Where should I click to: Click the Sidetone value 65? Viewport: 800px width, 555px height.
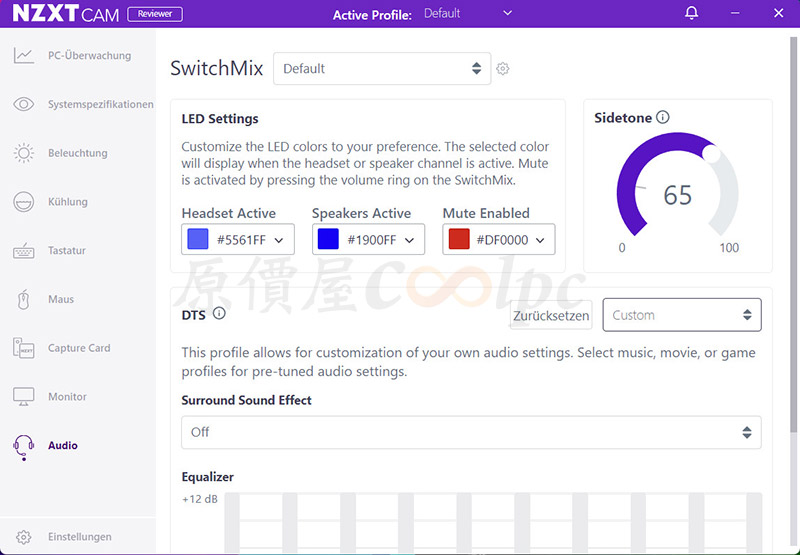678,195
